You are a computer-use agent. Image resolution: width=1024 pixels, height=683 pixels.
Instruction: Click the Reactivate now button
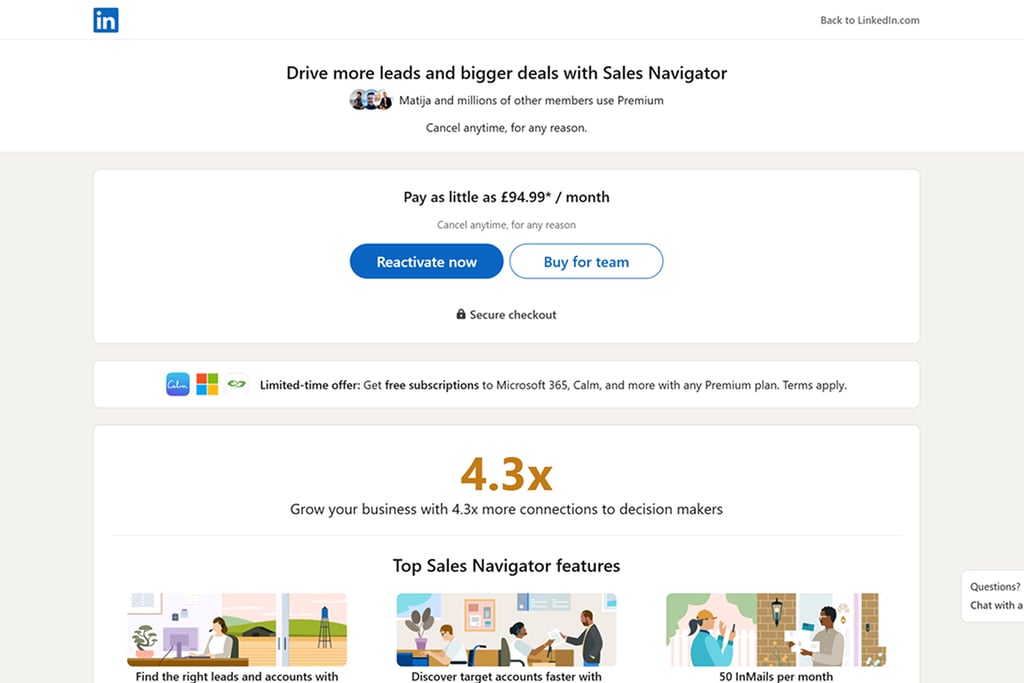click(x=426, y=262)
